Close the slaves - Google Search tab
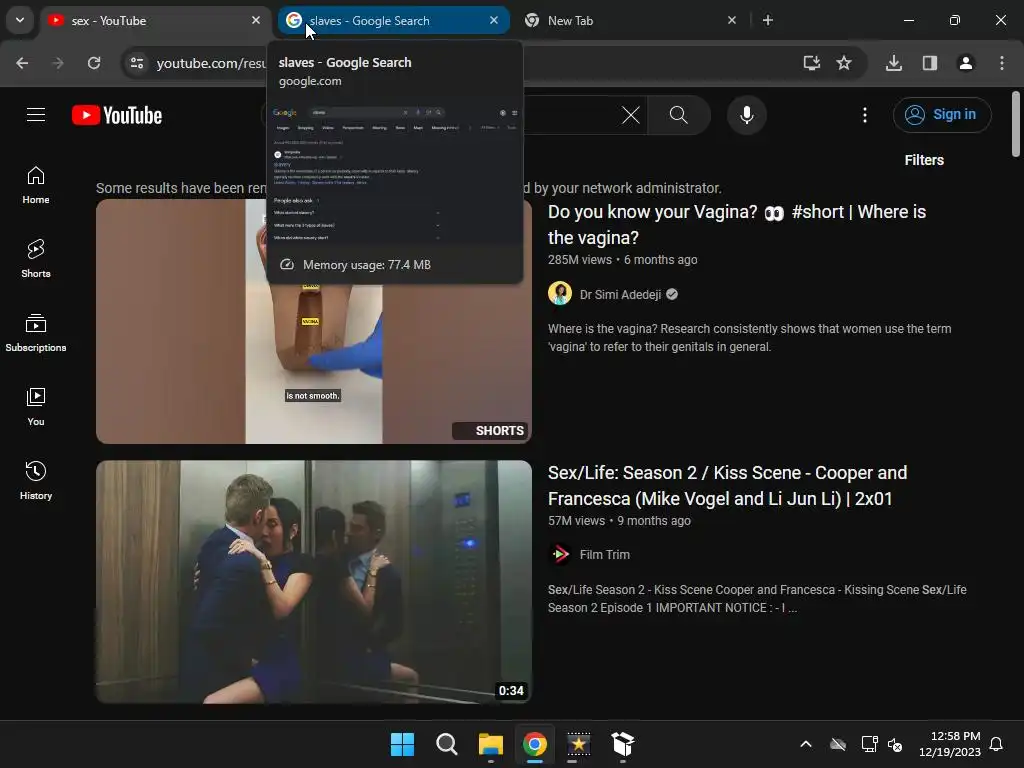1024x768 pixels. pos(494,20)
